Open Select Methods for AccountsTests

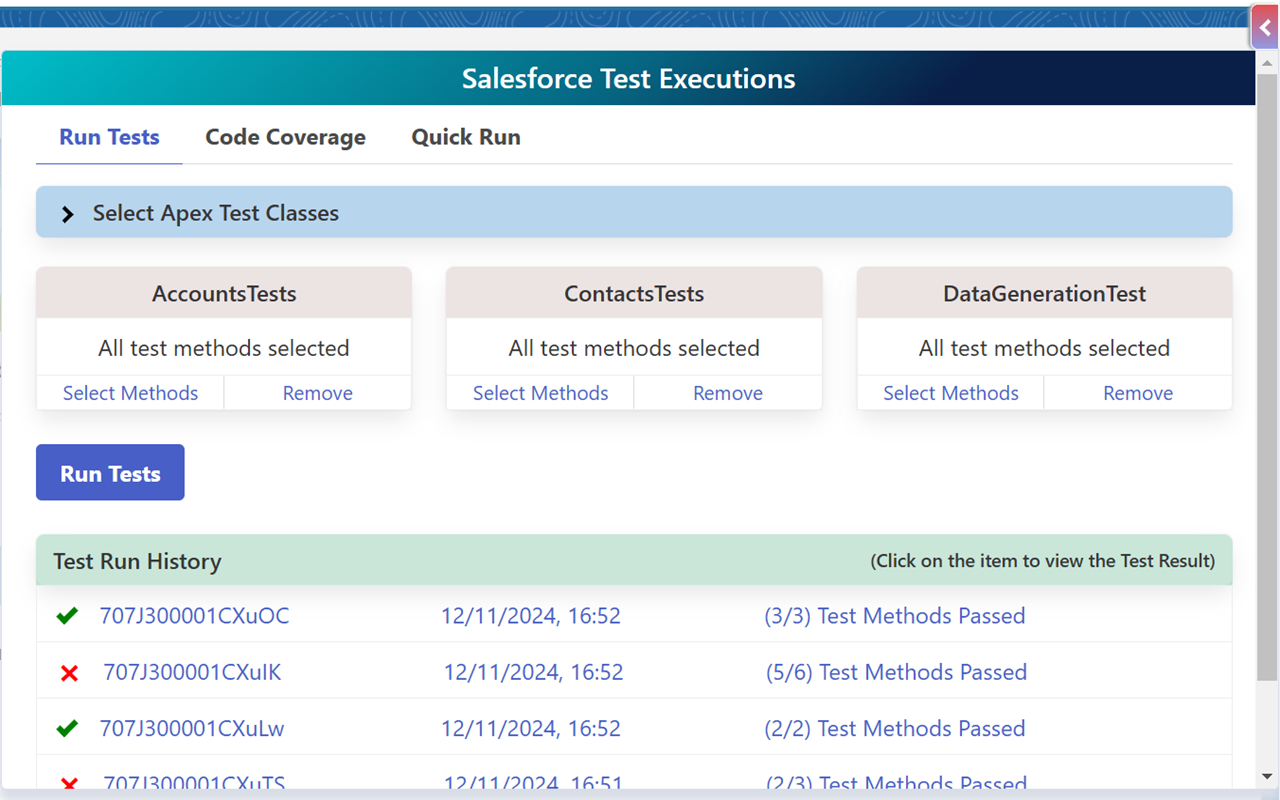click(x=129, y=393)
